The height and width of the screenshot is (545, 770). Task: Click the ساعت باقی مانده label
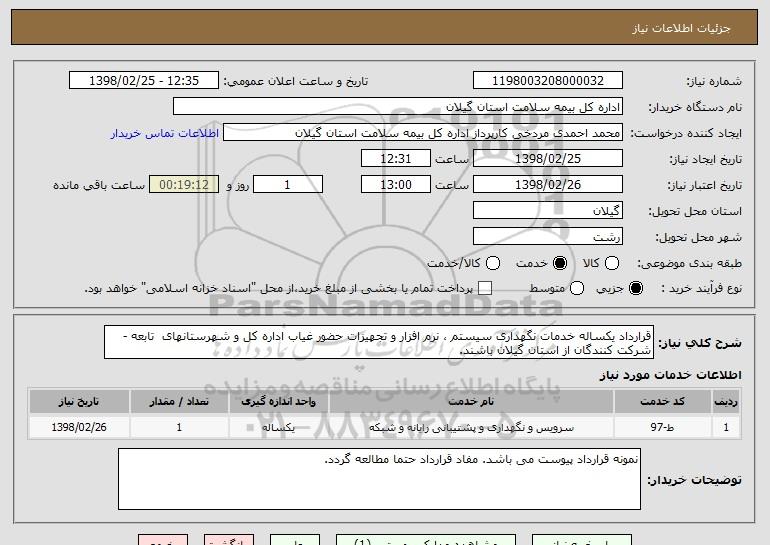(x=99, y=185)
